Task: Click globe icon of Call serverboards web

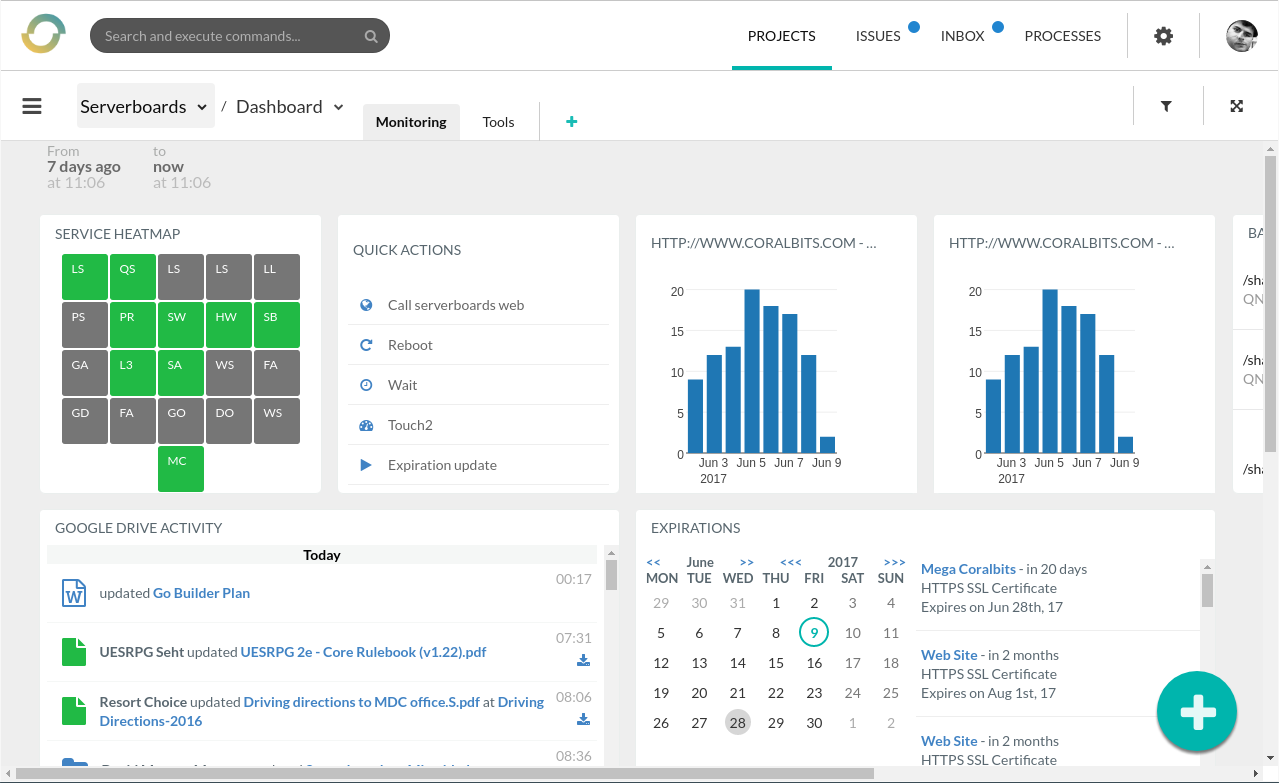Action: pyautogui.click(x=366, y=305)
